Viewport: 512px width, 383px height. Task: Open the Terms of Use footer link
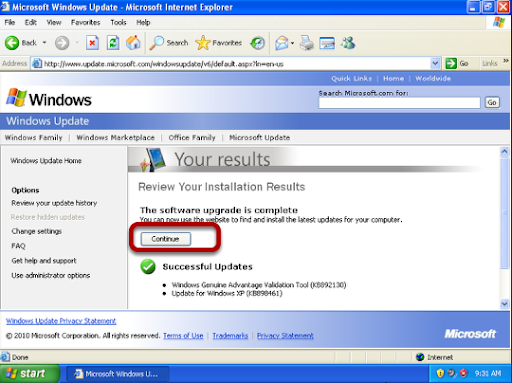(x=183, y=336)
